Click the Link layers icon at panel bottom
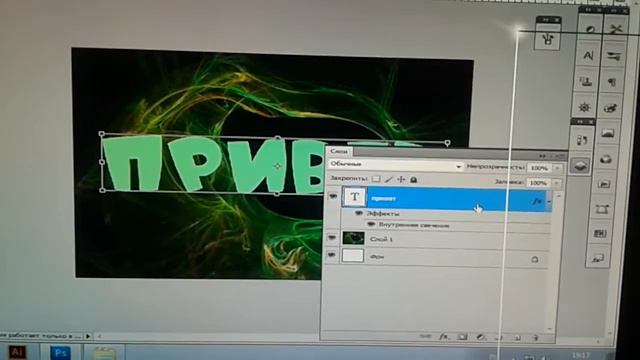Image resolution: width=640 pixels, height=360 pixels. (425, 336)
